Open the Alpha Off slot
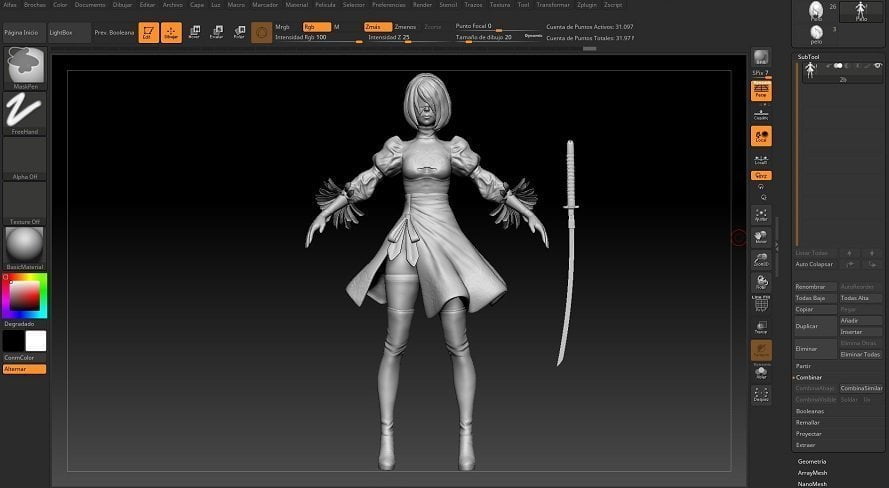The height and width of the screenshot is (488, 889). tap(25, 159)
